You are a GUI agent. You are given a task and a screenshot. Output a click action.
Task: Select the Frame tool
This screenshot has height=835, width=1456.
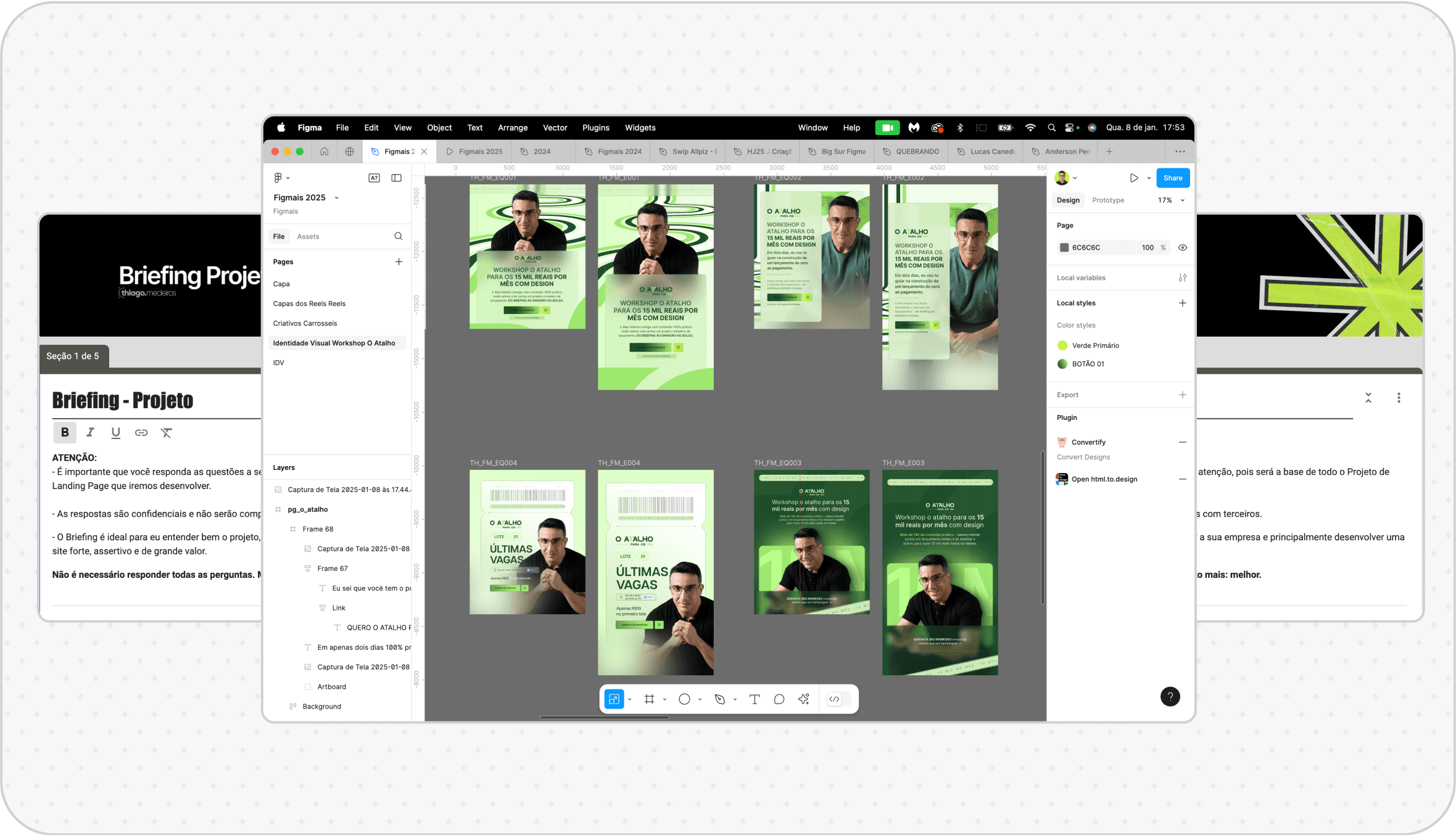[649, 699]
